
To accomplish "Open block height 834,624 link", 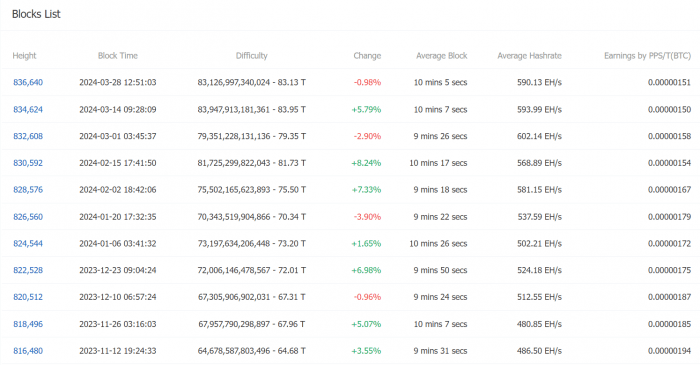I will click(28, 109).
